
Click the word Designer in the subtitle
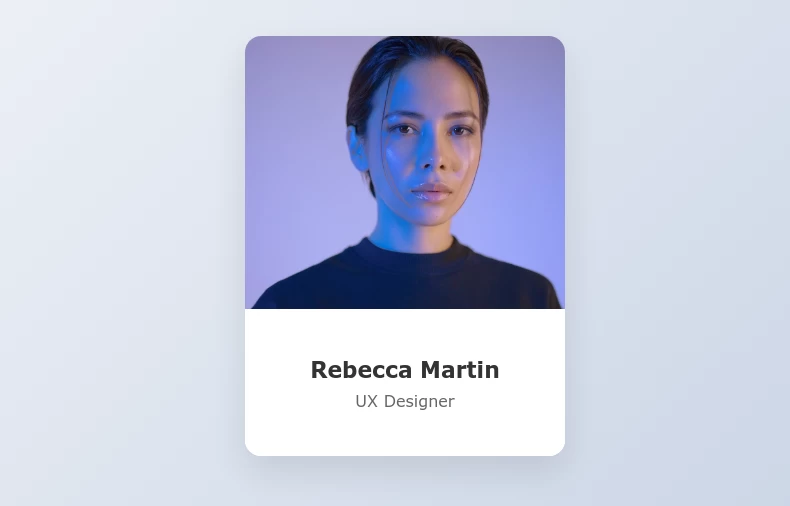(419, 401)
